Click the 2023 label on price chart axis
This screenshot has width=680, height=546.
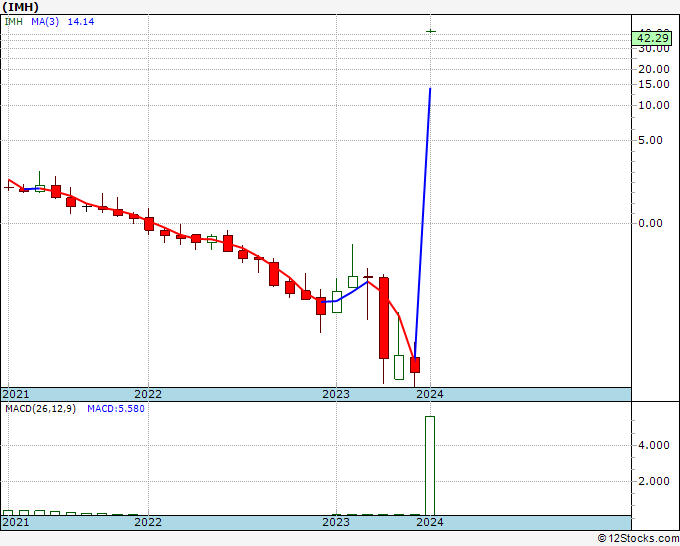pyautogui.click(x=336, y=394)
